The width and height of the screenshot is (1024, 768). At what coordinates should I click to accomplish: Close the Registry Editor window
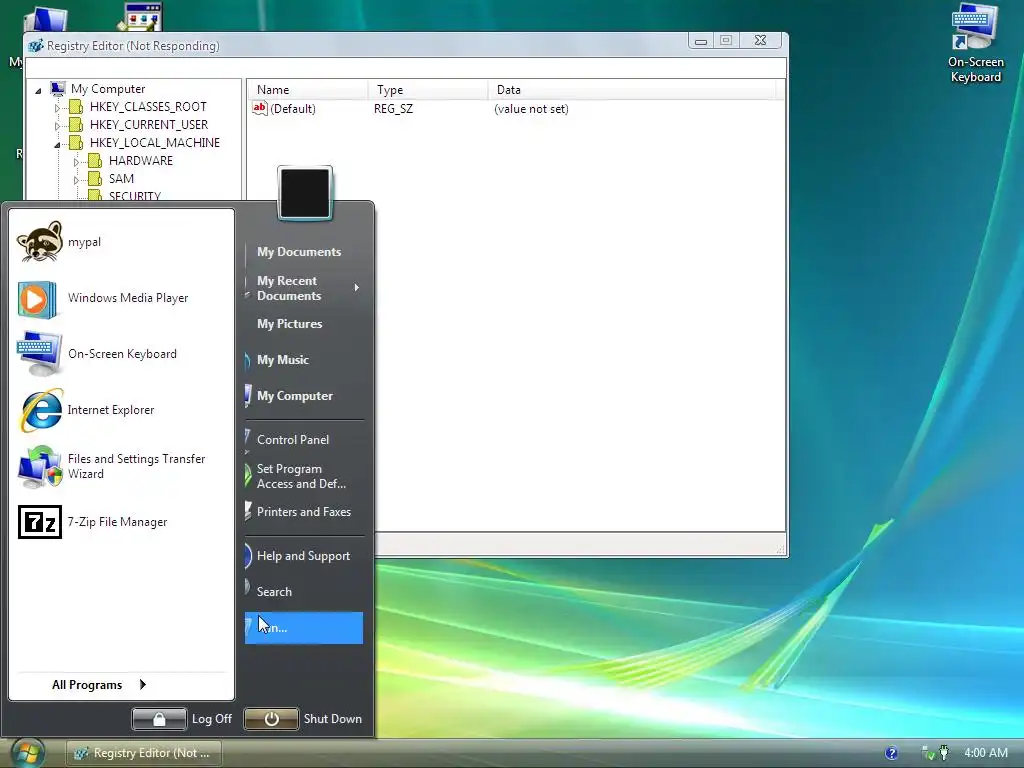(760, 41)
